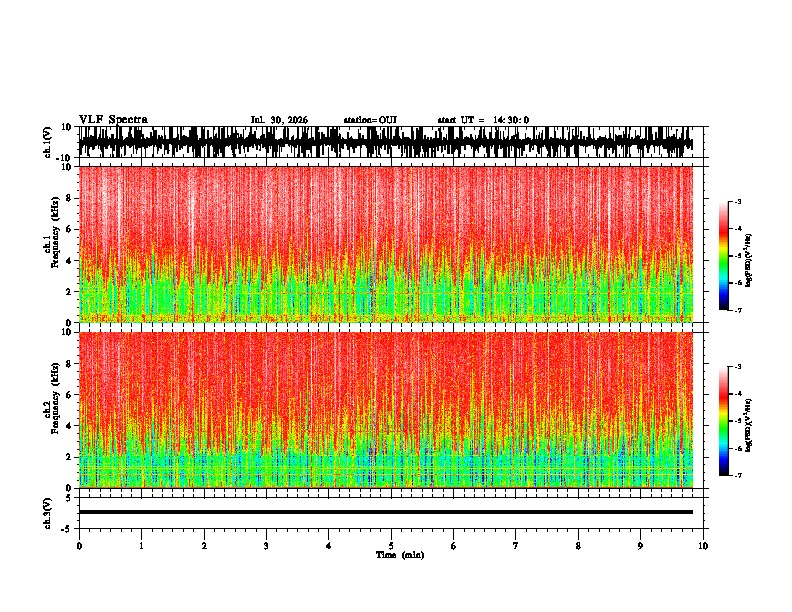Click the "station=OUI" header label
The height and width of the screenshot is (612, 792).
tap(370, 120)
